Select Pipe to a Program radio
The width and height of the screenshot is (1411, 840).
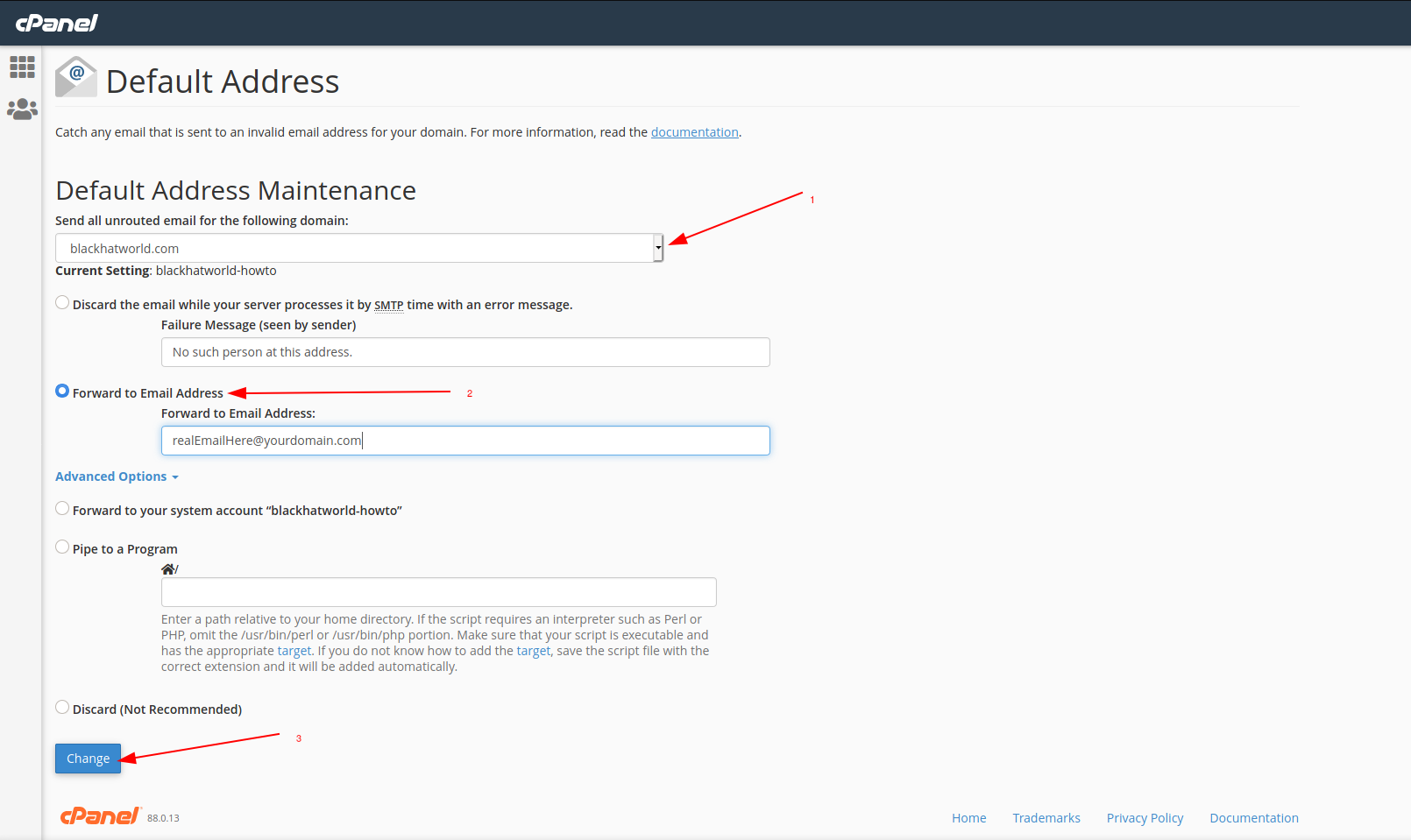[x=62, y=547]
